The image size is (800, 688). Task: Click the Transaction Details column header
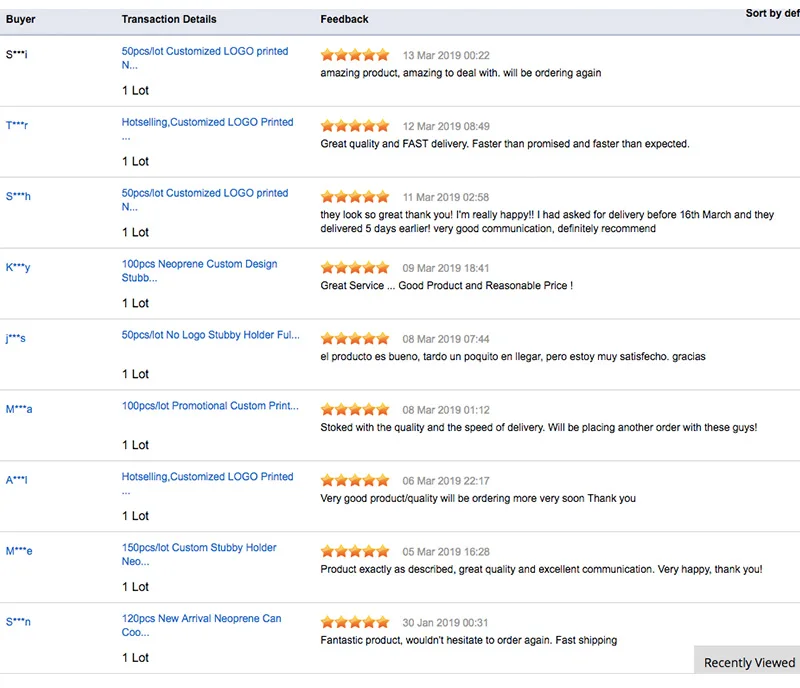point(168,19)
